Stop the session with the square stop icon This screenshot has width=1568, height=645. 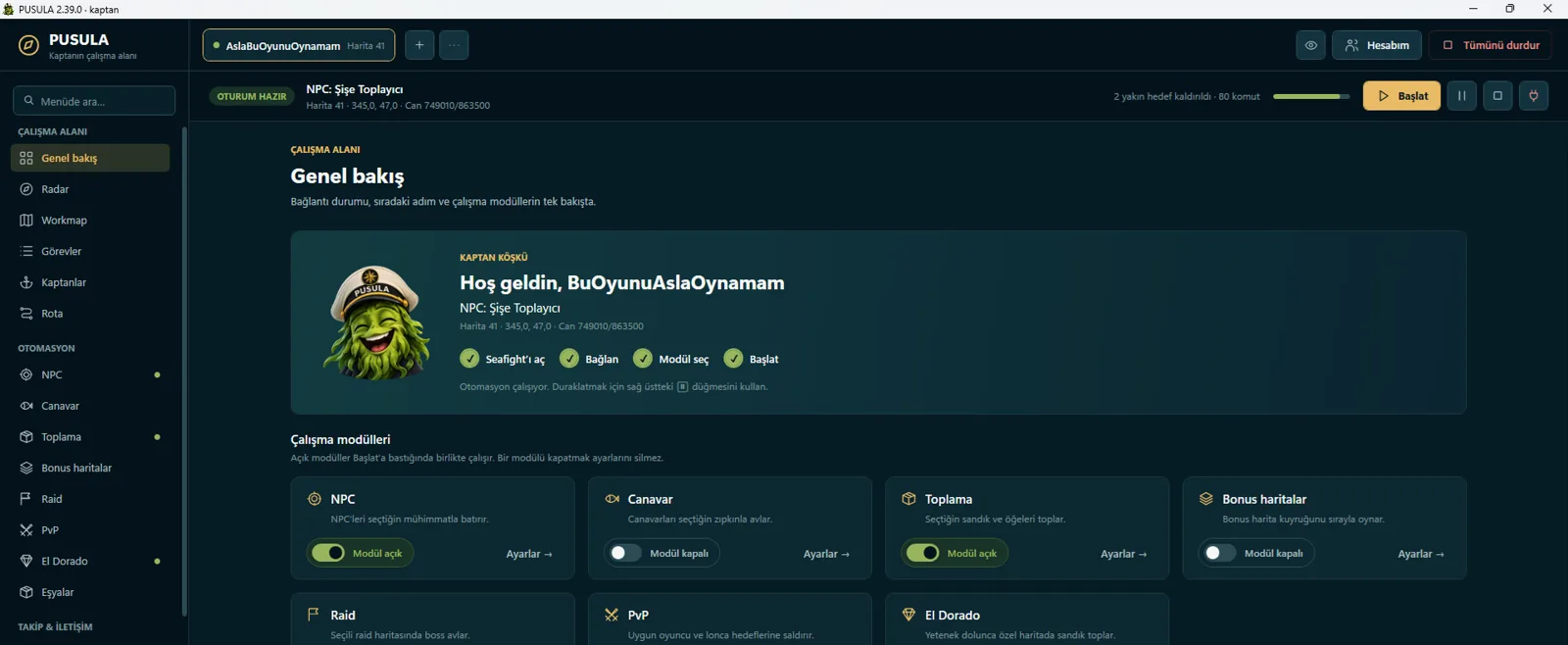pos(1497,96)
